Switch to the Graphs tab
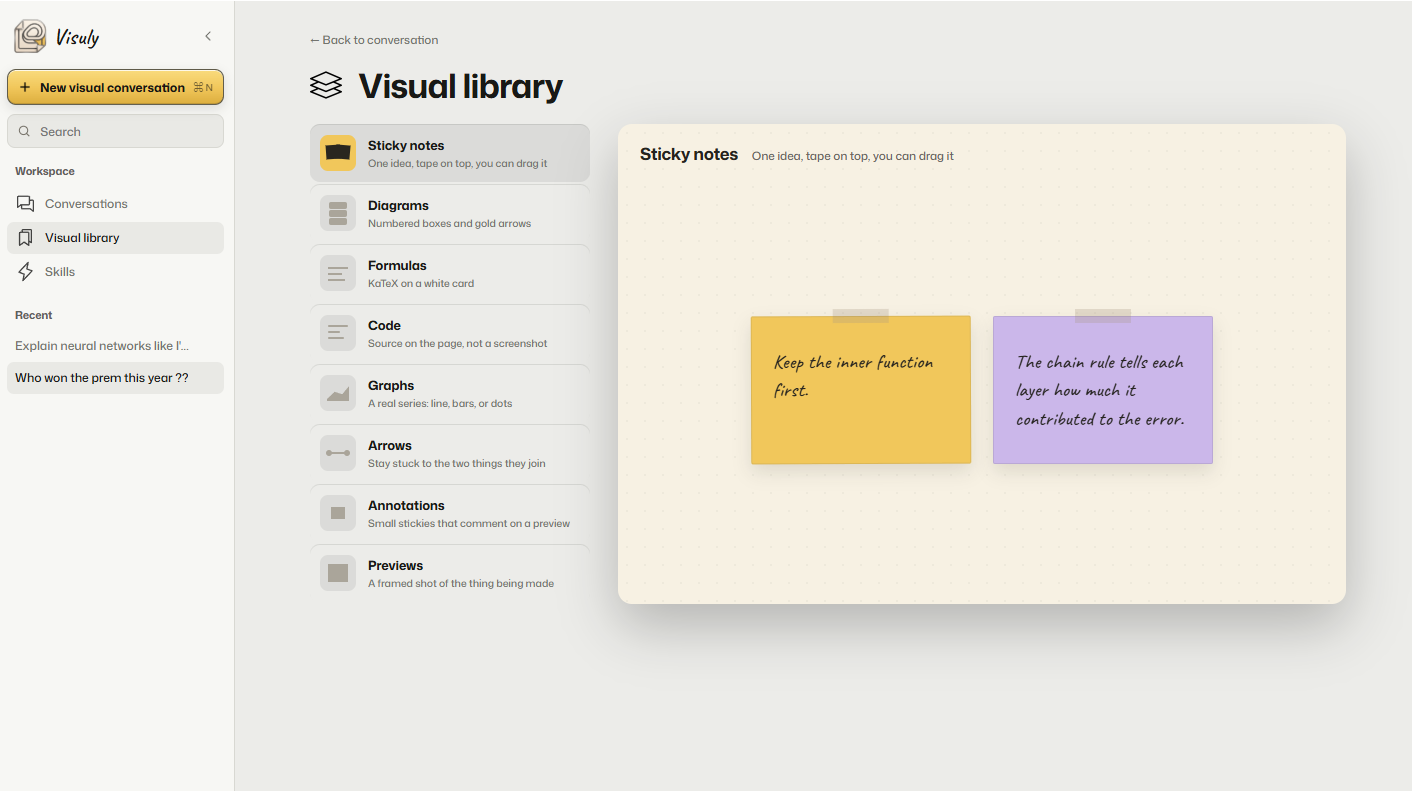The height and width of the screenshot is (791, 1412). 450,393
